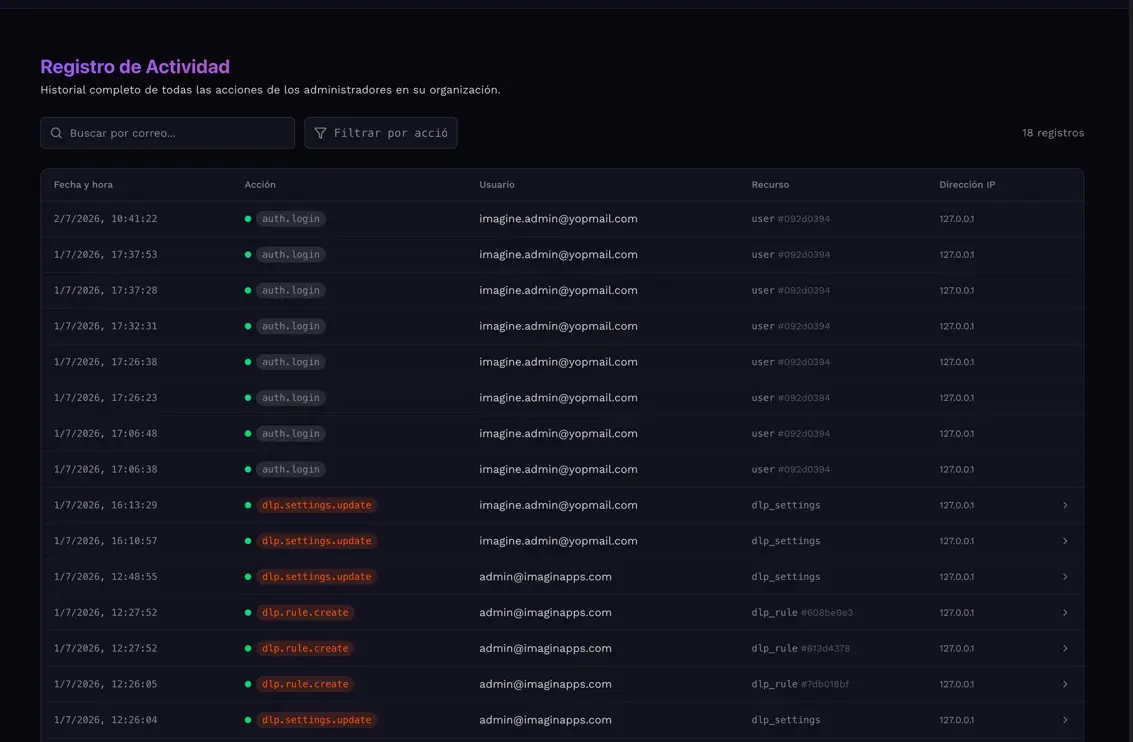Image resolution: width=1133 pixels, height=742 pixels.
Task: Select the auth.login badge at 10:41:22
Action: (x=290, y=219)
